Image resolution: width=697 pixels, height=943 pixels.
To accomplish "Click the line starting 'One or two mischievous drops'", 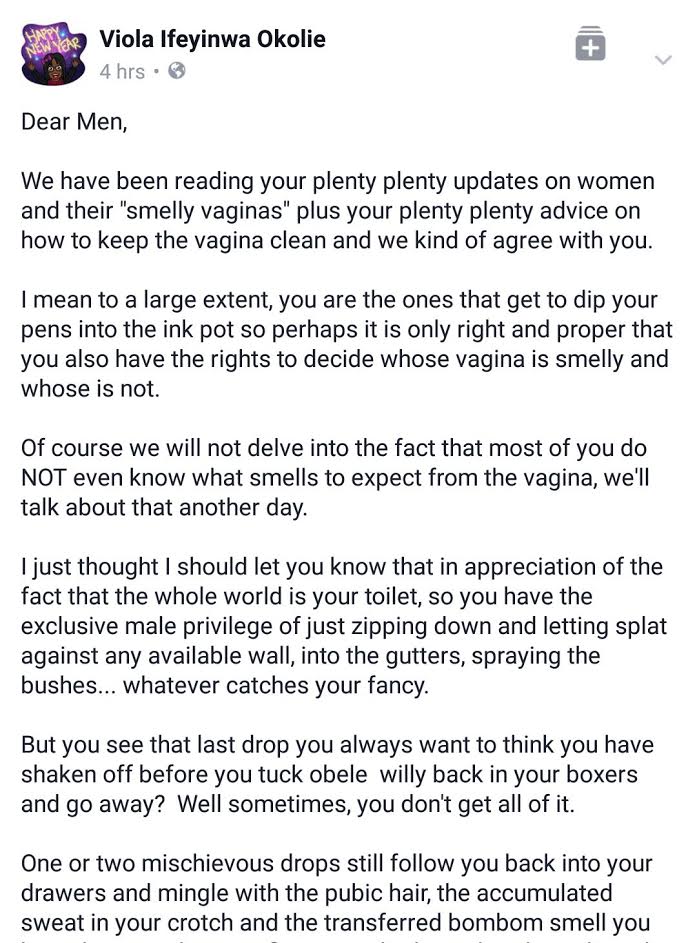I will coord(337,864).
